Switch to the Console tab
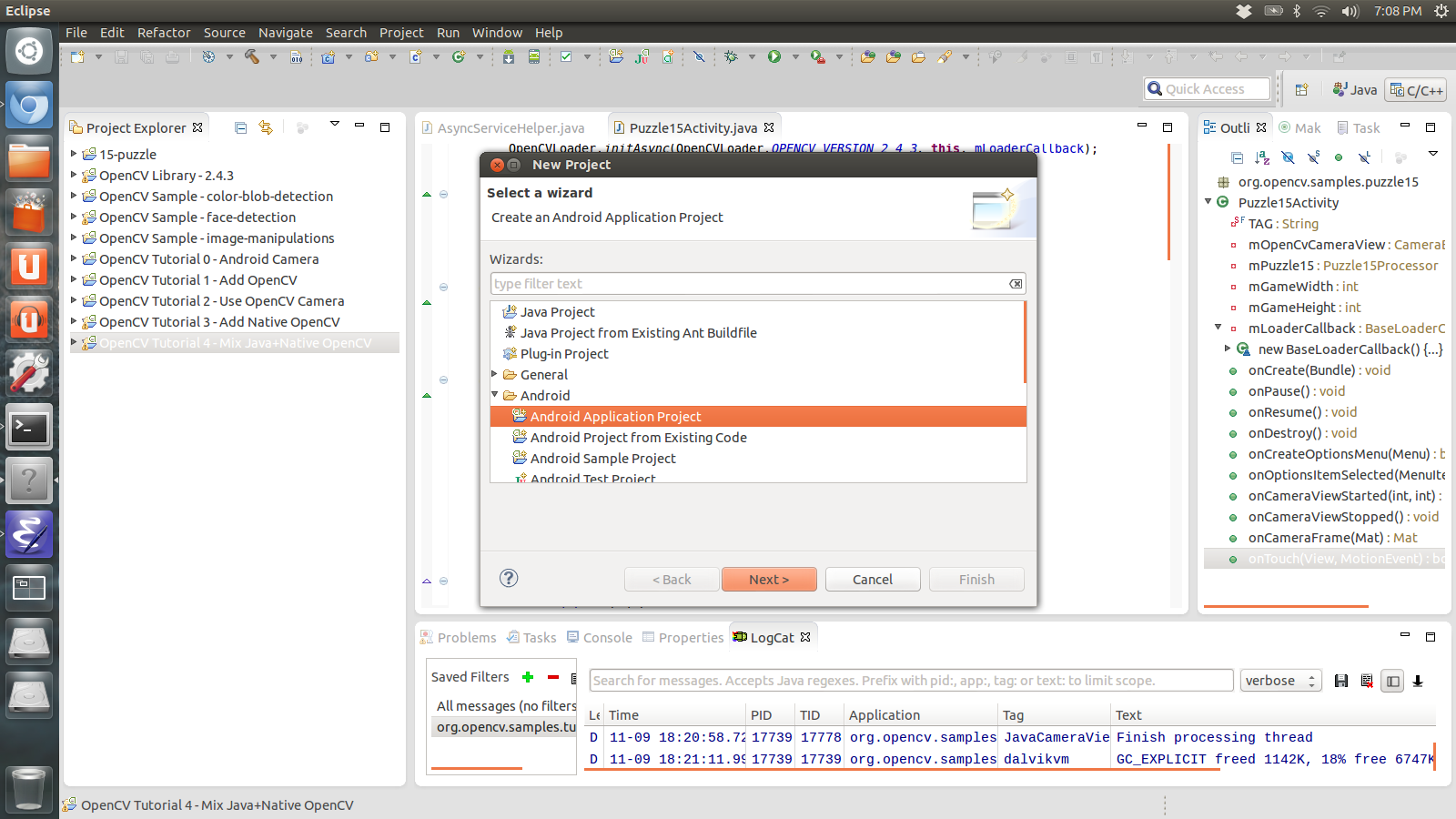1456x819 pixels. (600, 638)
